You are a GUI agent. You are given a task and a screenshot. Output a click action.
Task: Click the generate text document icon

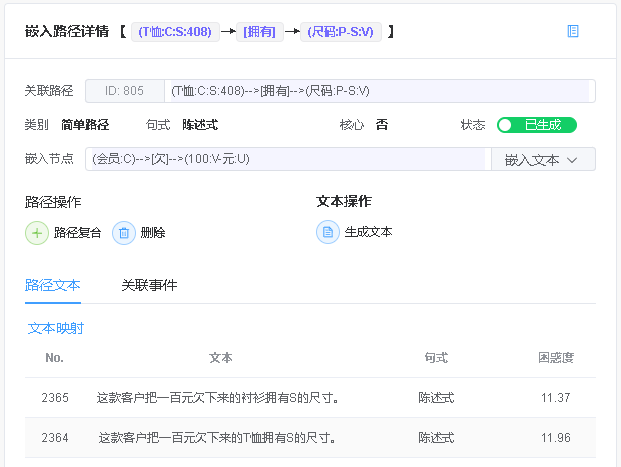328,232
